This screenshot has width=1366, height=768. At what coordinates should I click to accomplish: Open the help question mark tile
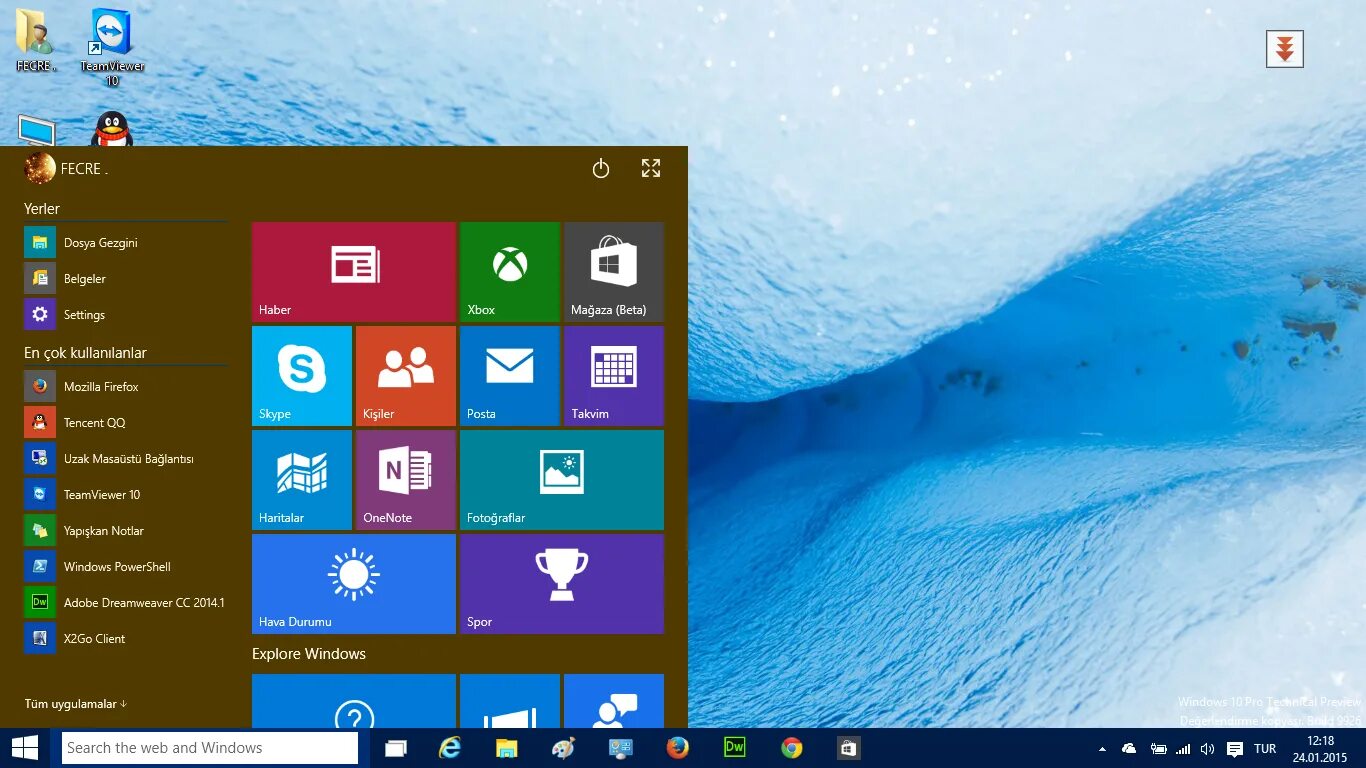[x=354, y=701]
